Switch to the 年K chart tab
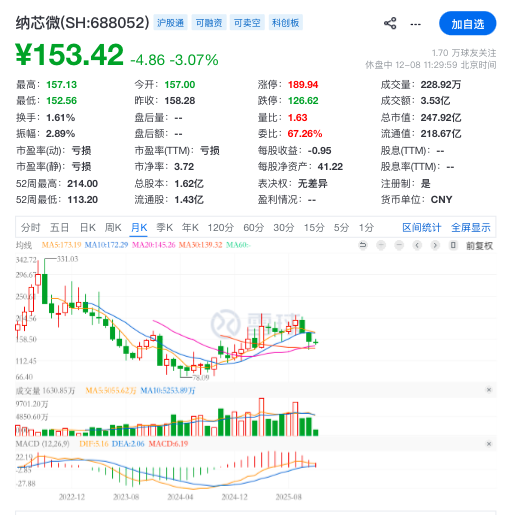508x515 pixels. [190, 228]
